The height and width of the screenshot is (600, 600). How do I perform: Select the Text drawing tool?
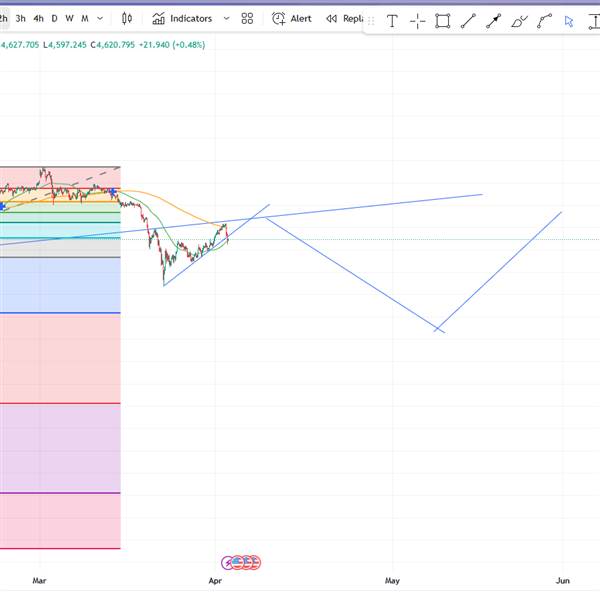click(x=392, y=21)
